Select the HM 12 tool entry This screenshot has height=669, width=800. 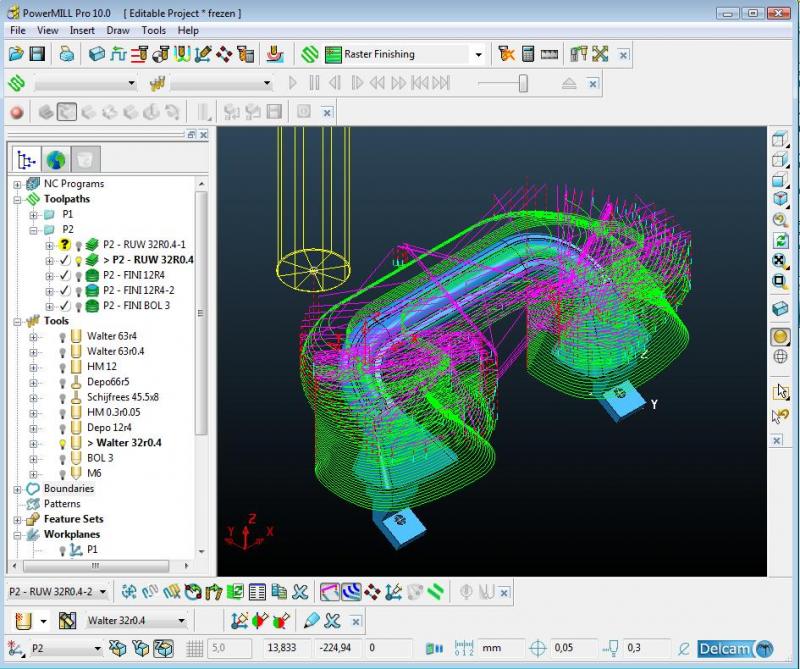click(x=102, y=366)
